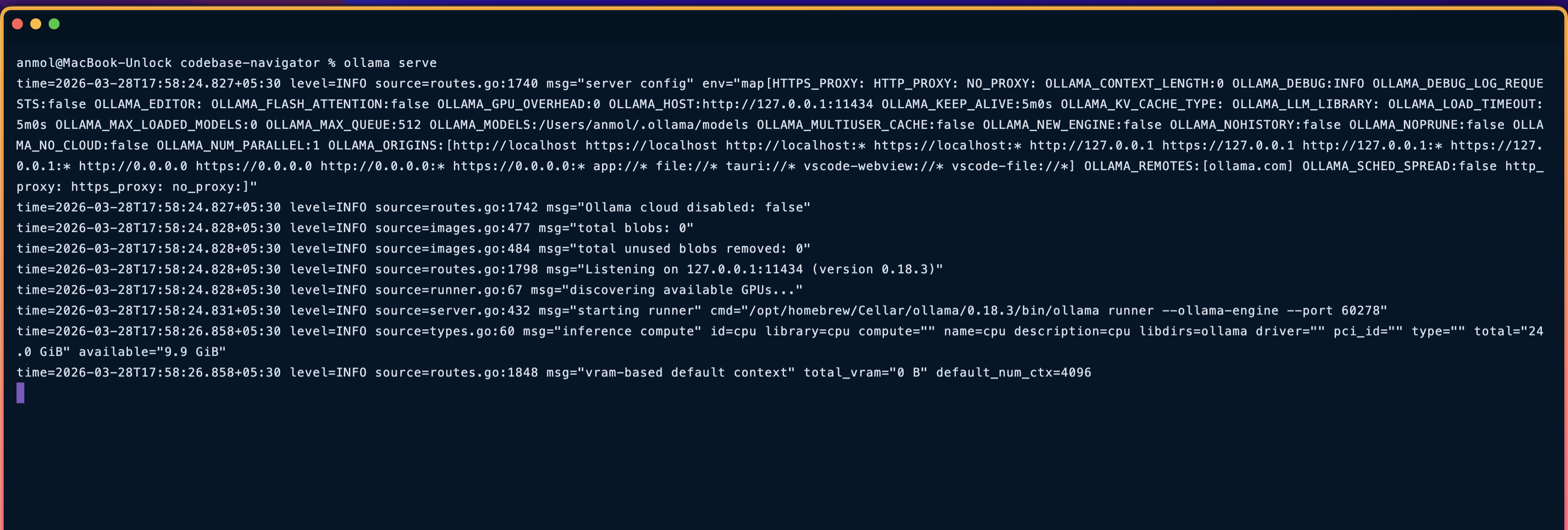Click the OLLAMA_HOST http://127.0.0.1:11434 URL
The height and width of the screenshot is (530, 1568).
787,104
